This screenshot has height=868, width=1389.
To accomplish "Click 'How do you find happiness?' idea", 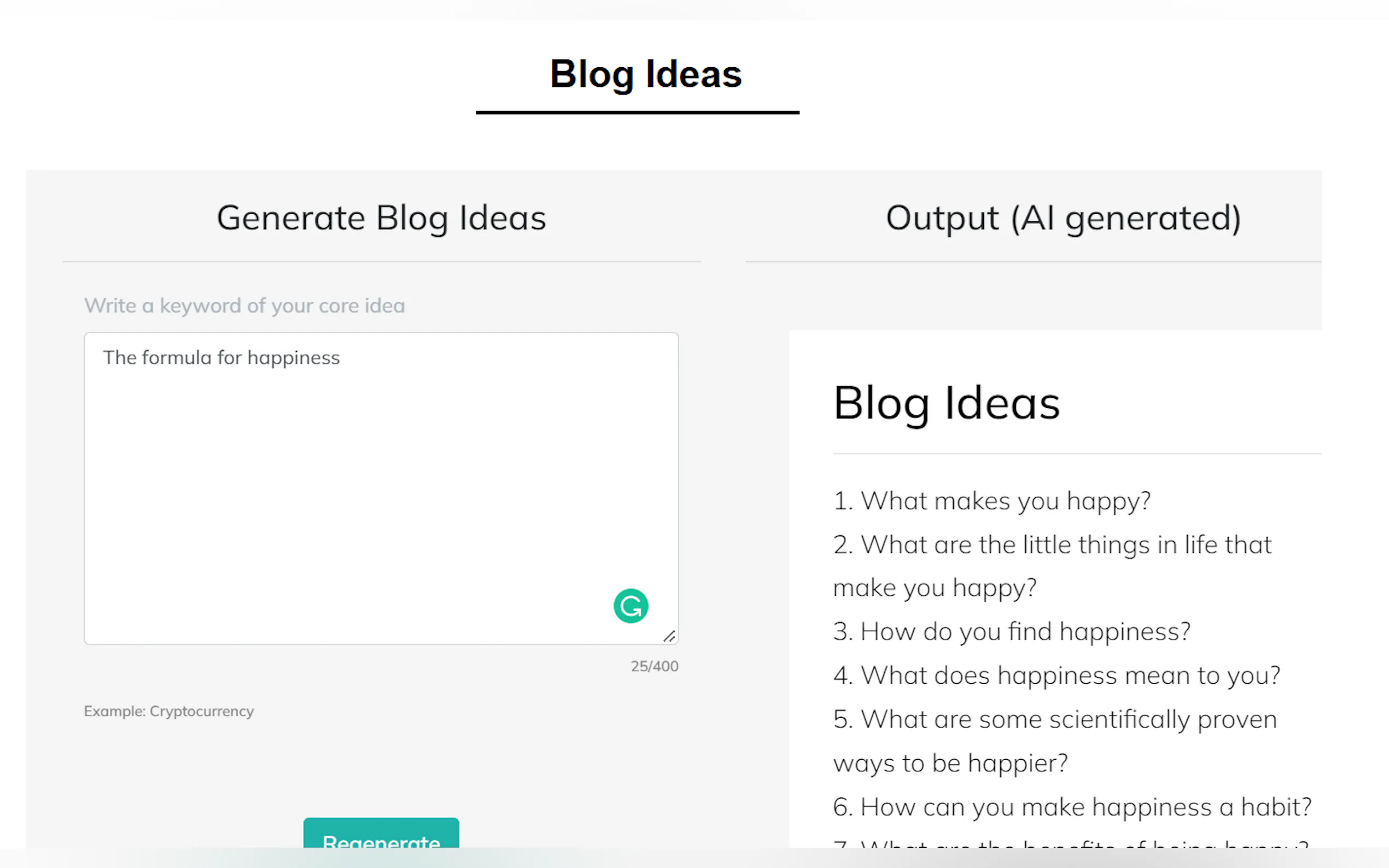I will [x=1012, y=631].
